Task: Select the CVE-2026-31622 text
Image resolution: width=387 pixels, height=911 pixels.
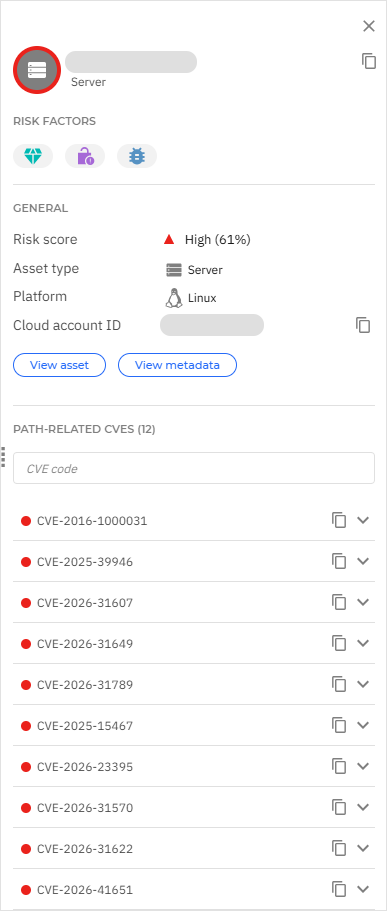Action: pyautogui.click(x=85, y=849)
